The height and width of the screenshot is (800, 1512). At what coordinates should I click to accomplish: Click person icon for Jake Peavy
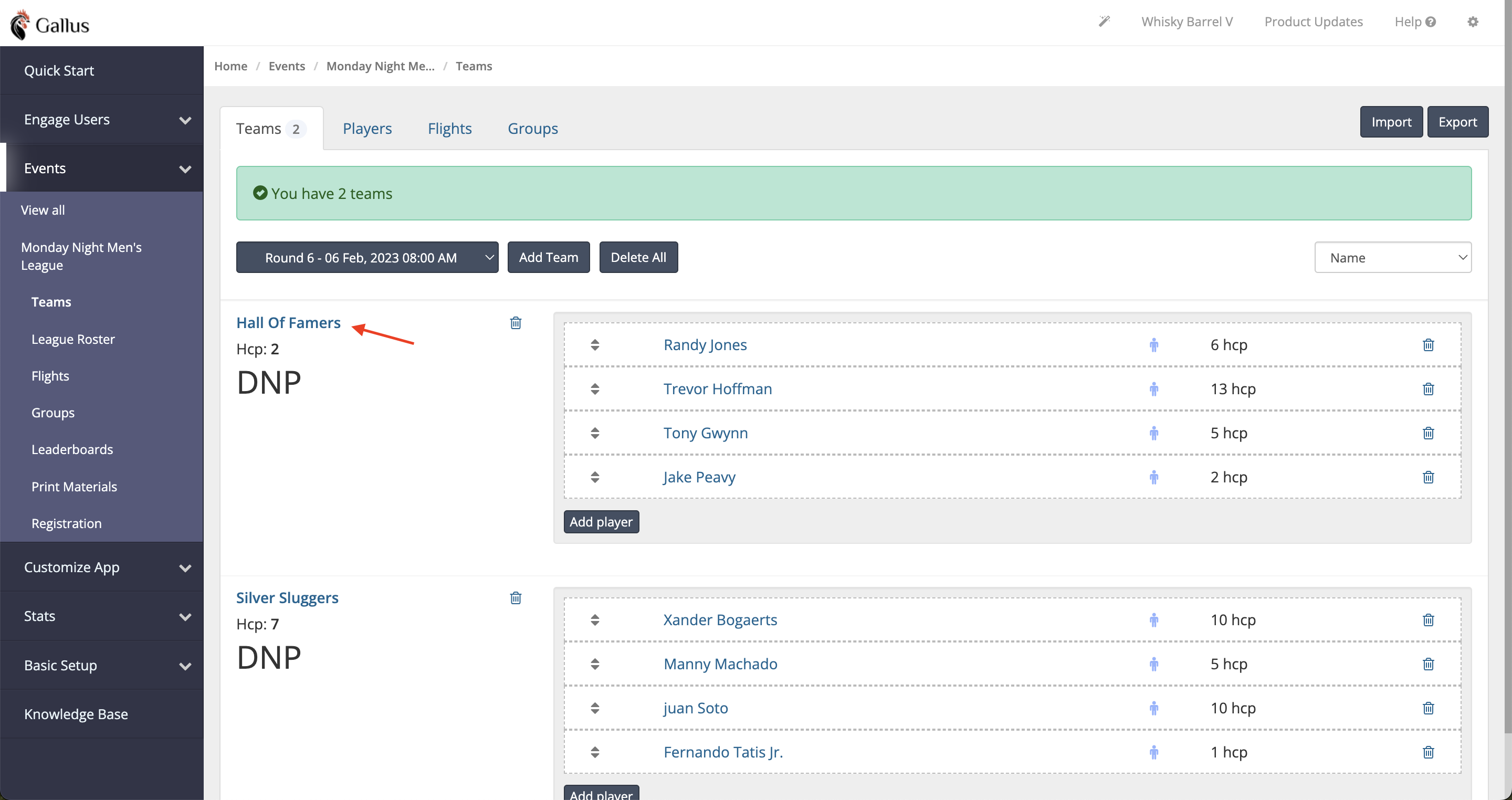(1154, 477)
